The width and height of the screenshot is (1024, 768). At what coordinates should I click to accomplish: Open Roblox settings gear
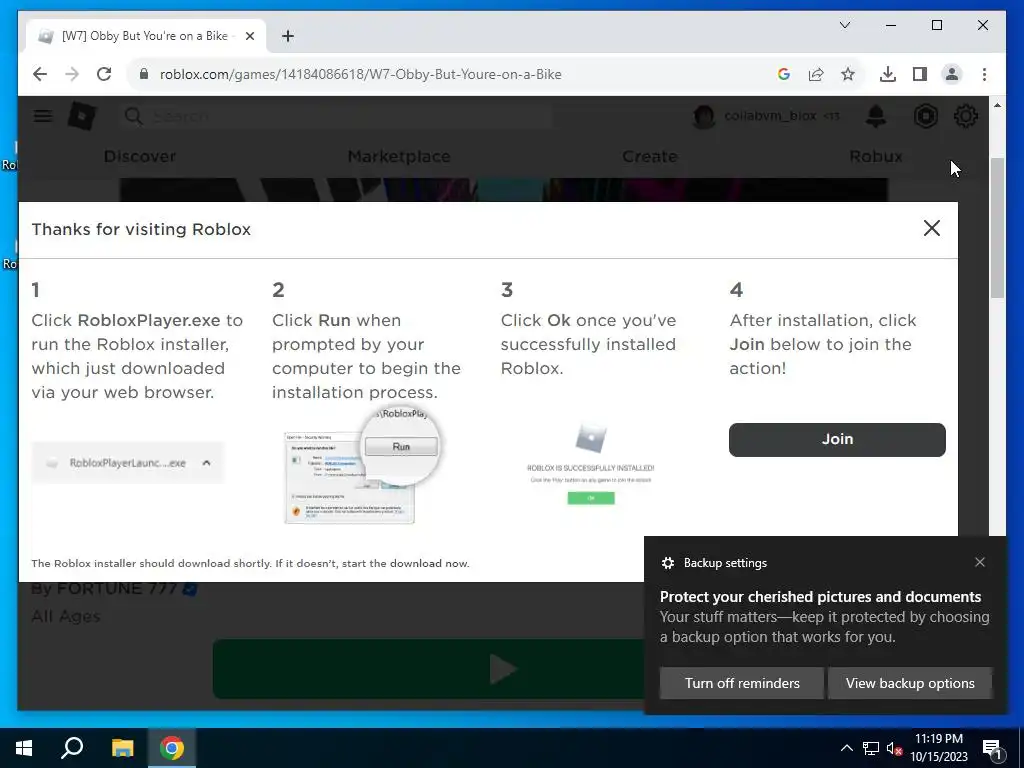pyautogui.click(x=965, y=116)
